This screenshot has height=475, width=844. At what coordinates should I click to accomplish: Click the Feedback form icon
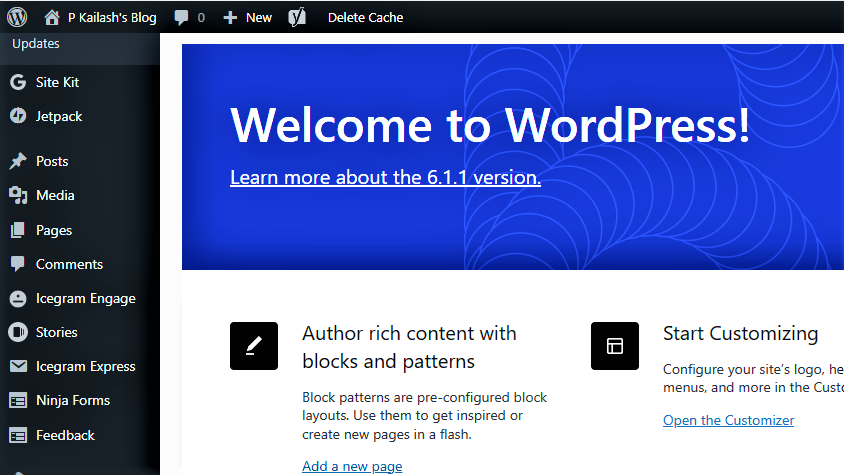(x=18, y=435)
